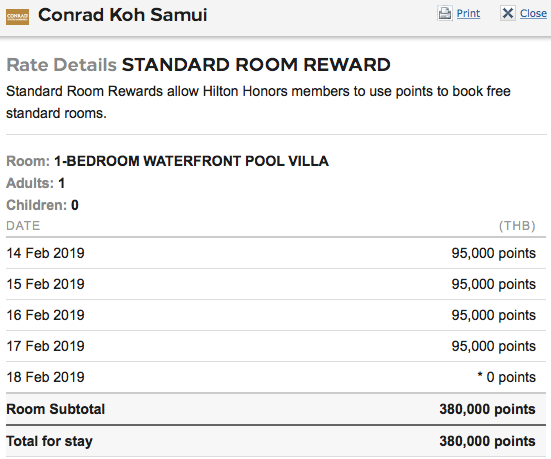This screenshot has height=459, width=551.
Task: Select the 18 Feb 2019 row
Action: pyautogui.click(x=276, y=377)
